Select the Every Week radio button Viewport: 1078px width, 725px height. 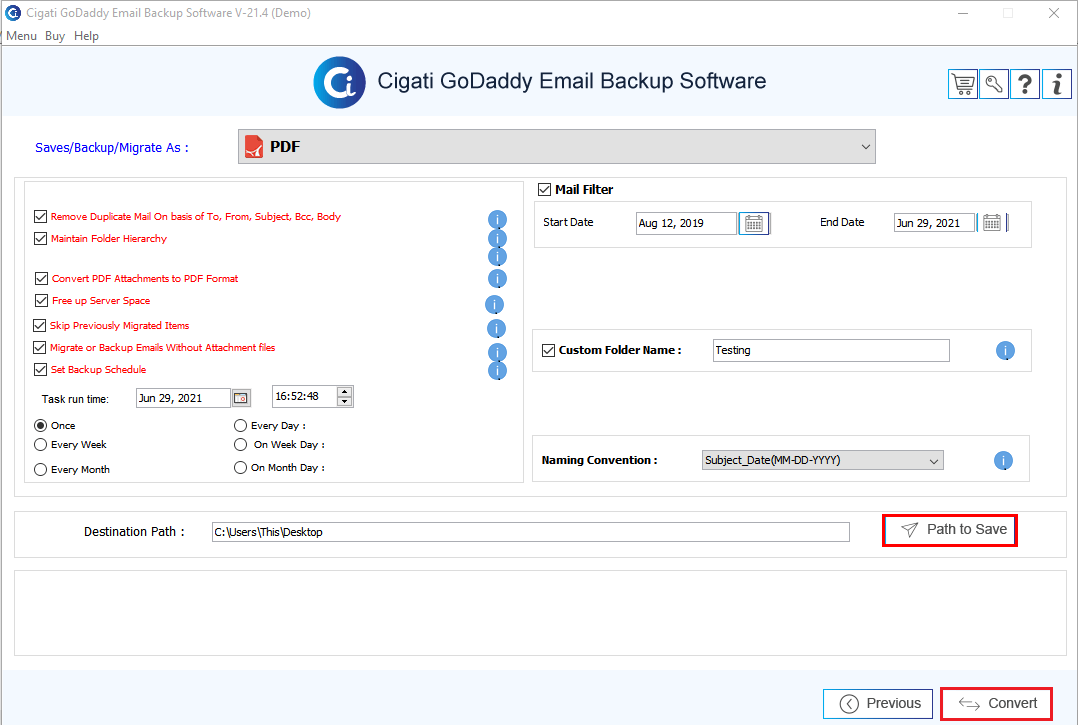[41, 445]
